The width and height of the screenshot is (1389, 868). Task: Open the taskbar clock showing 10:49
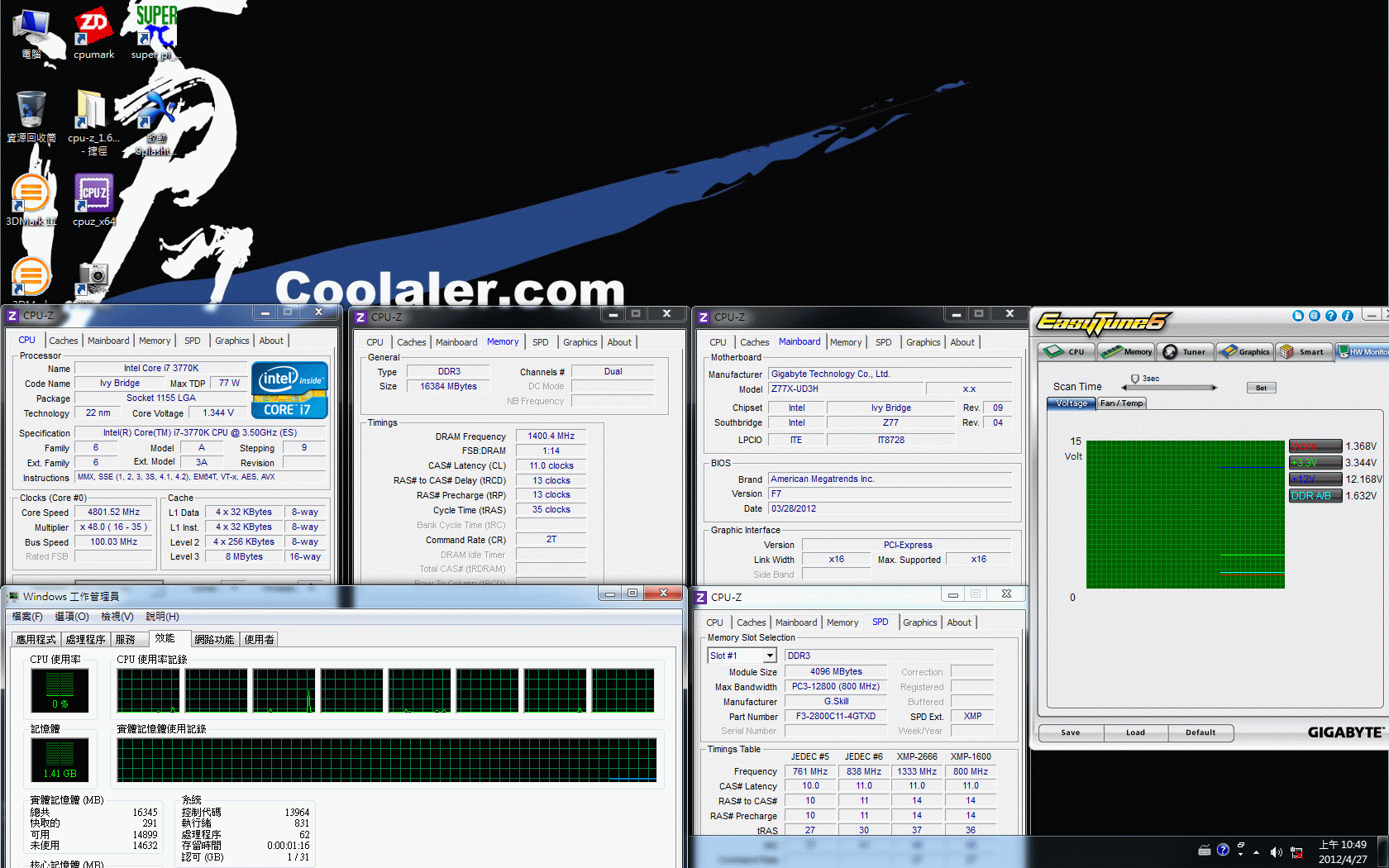pyautogui.click(x=1343, y=852)
